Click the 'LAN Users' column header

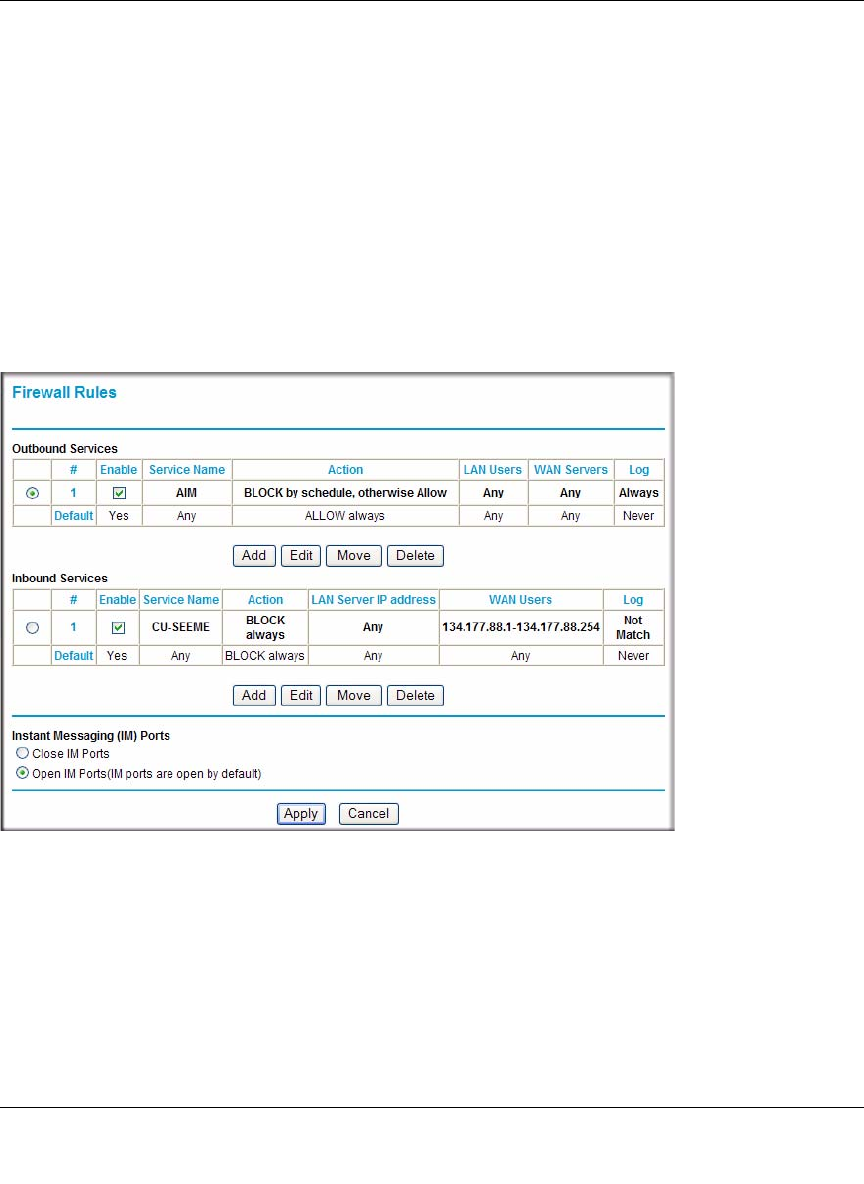492,470
